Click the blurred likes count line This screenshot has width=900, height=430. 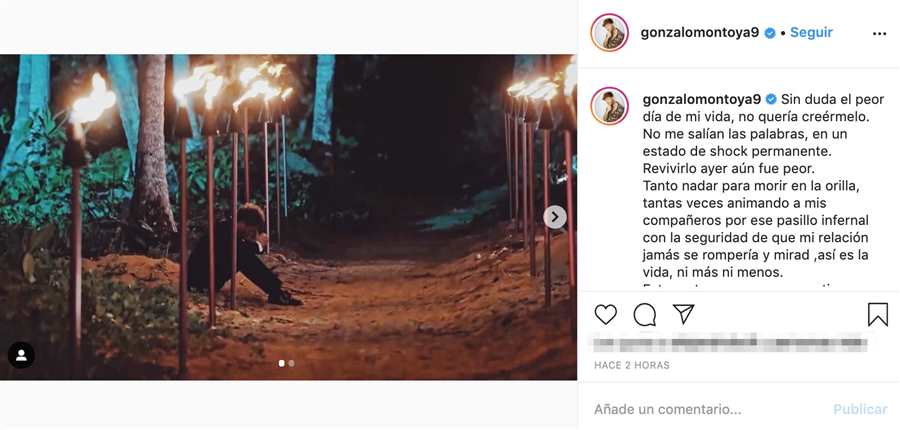pyautogui.click(x=730, y=344)
